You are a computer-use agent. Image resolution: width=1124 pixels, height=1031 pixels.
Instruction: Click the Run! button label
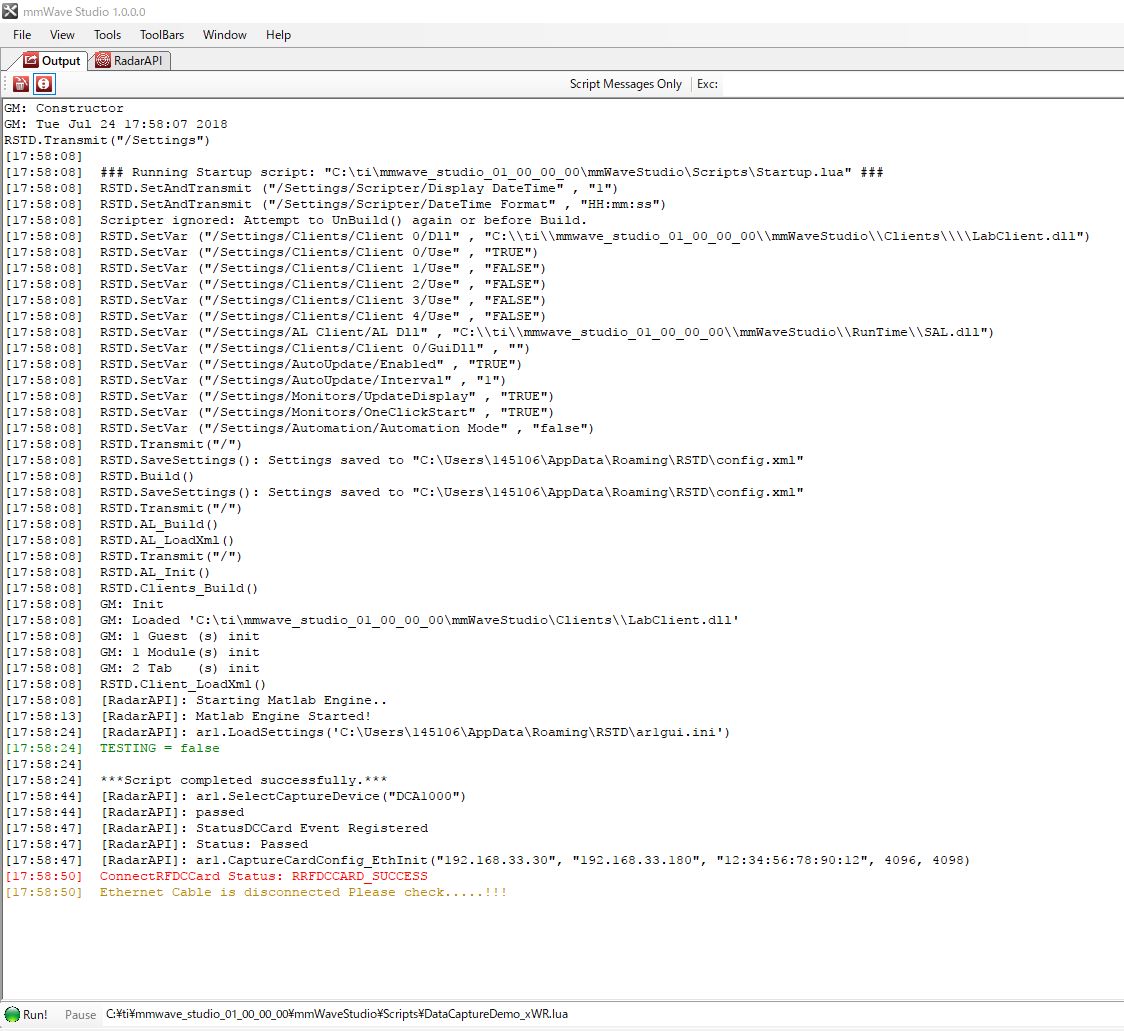click(35, 1015)
